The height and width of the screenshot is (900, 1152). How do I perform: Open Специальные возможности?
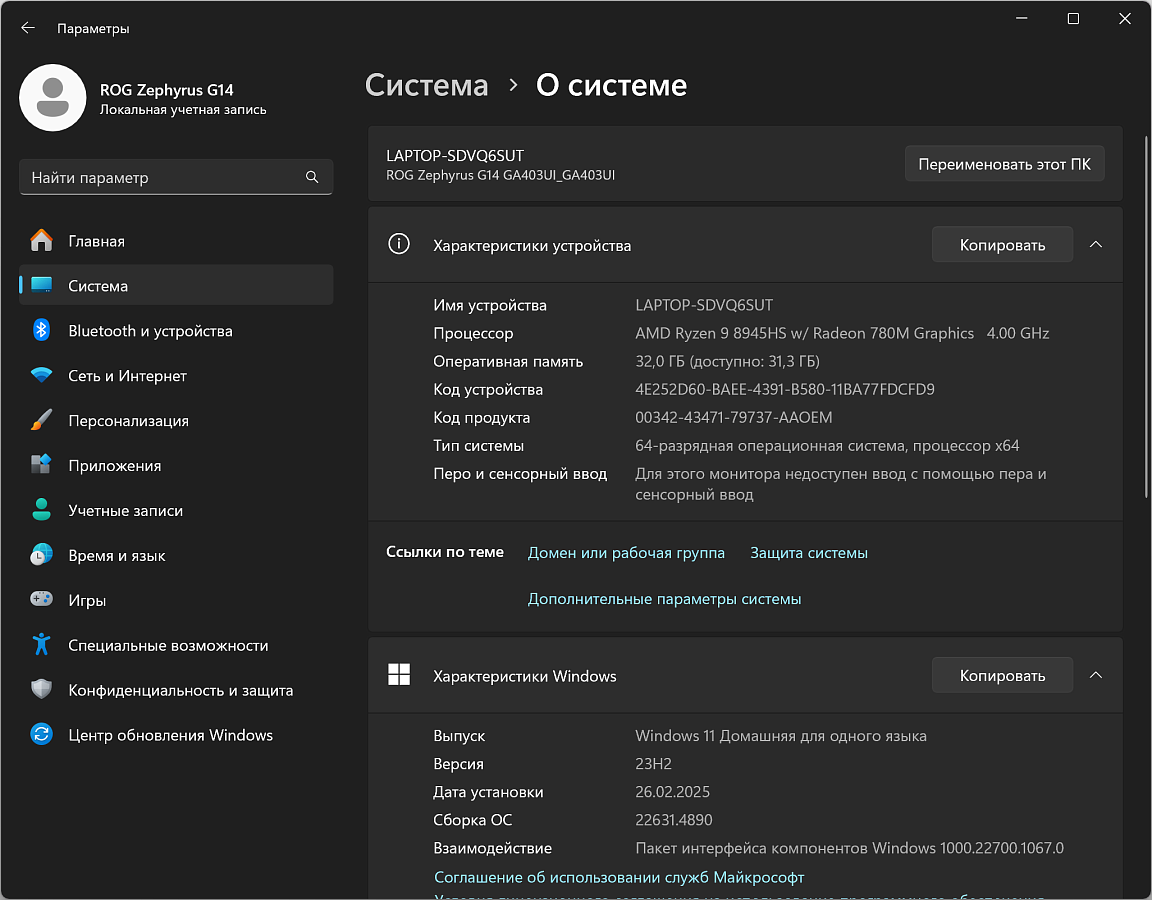point(176,644)
